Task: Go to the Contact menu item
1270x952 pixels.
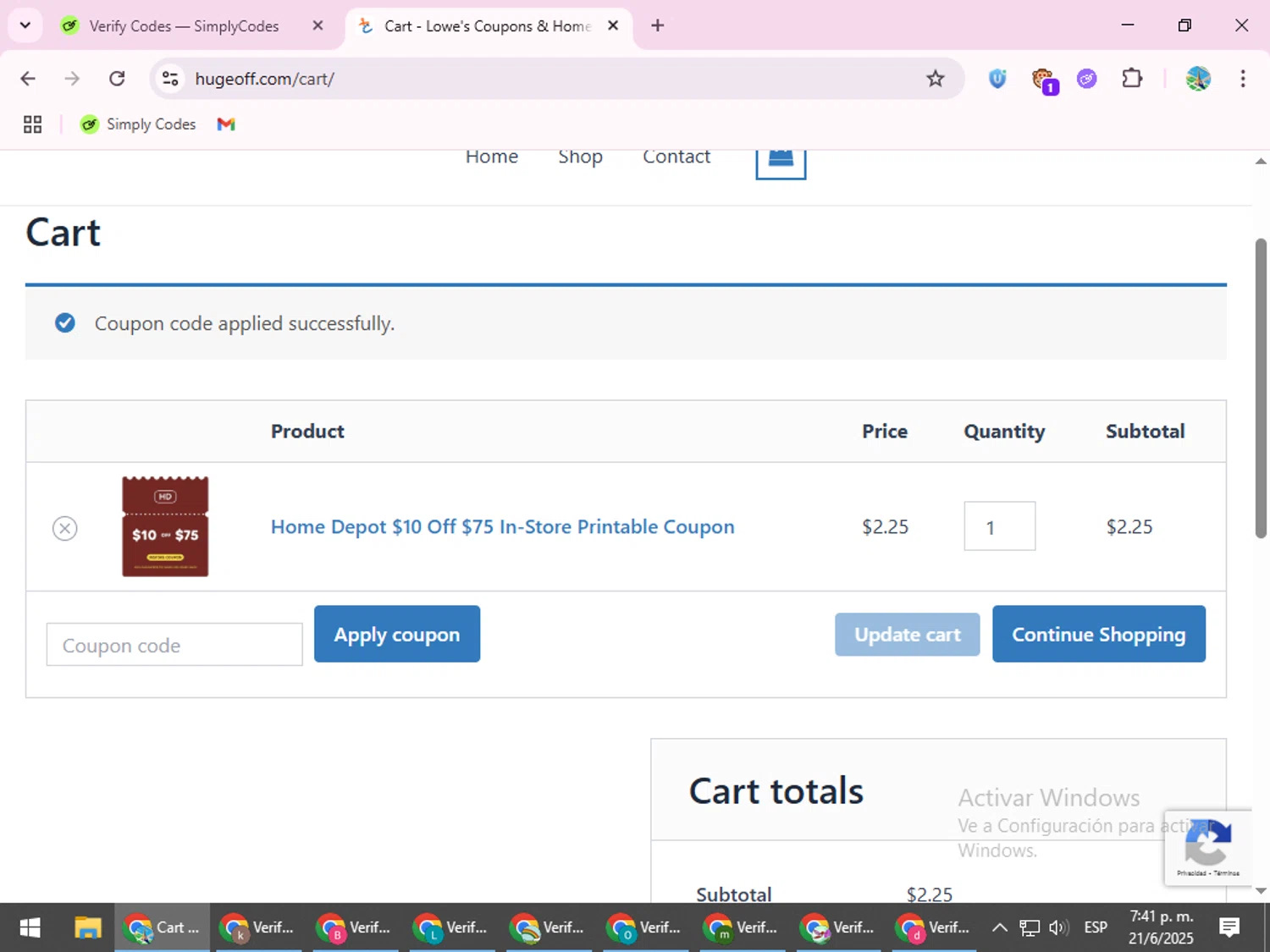Action: click(676, 157)
